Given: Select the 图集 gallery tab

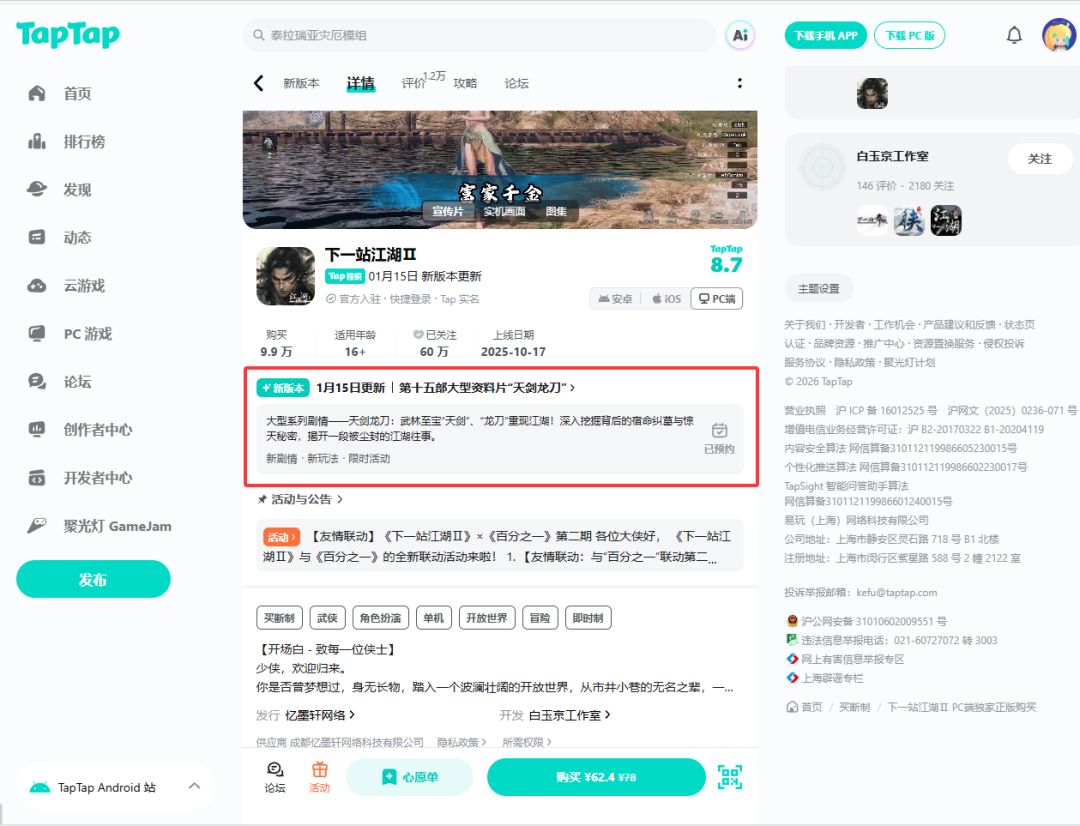Looking at the screenshot, I should [556, 211].
